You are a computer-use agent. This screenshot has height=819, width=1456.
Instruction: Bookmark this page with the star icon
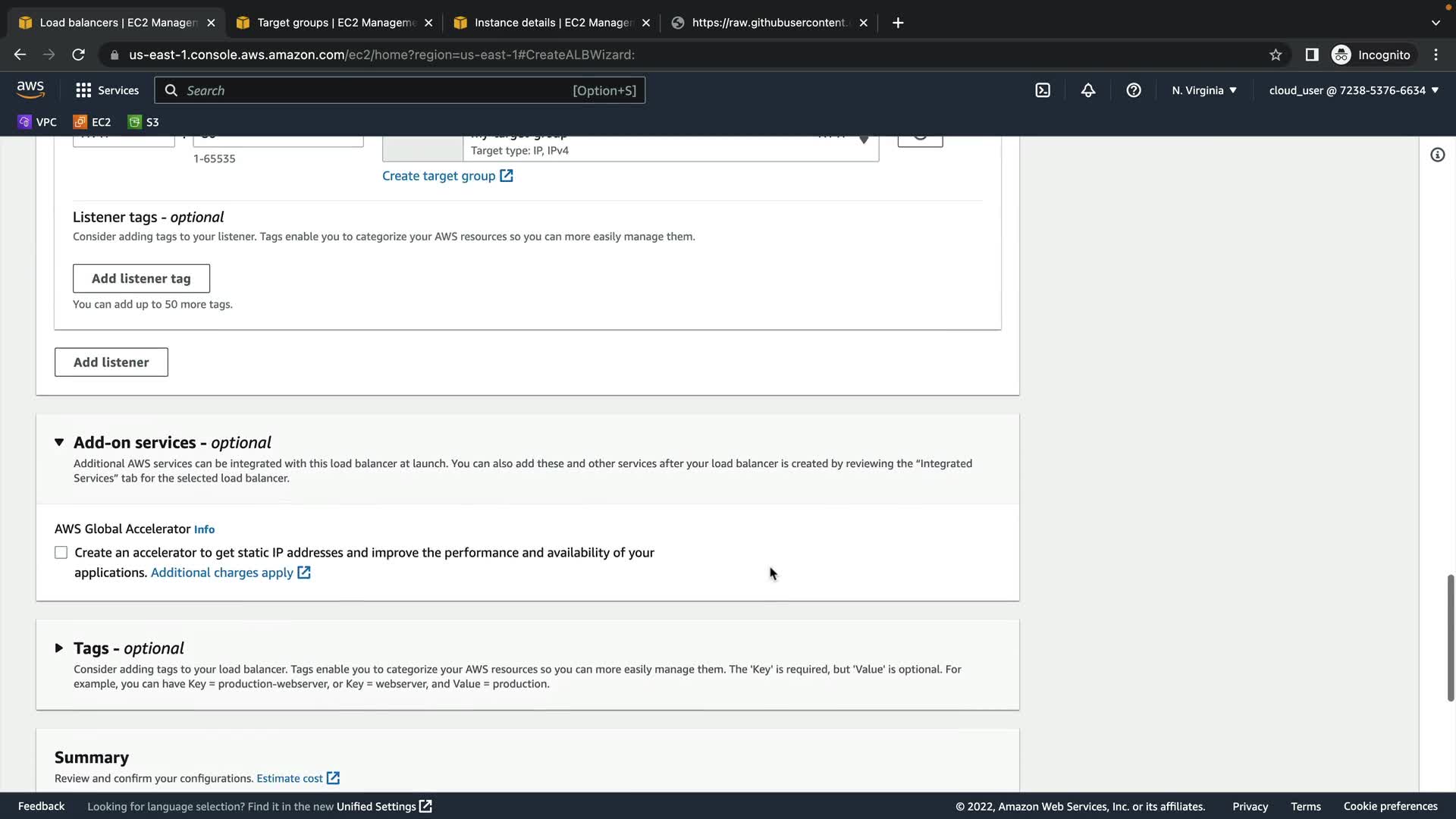(x=1276, y=55)
